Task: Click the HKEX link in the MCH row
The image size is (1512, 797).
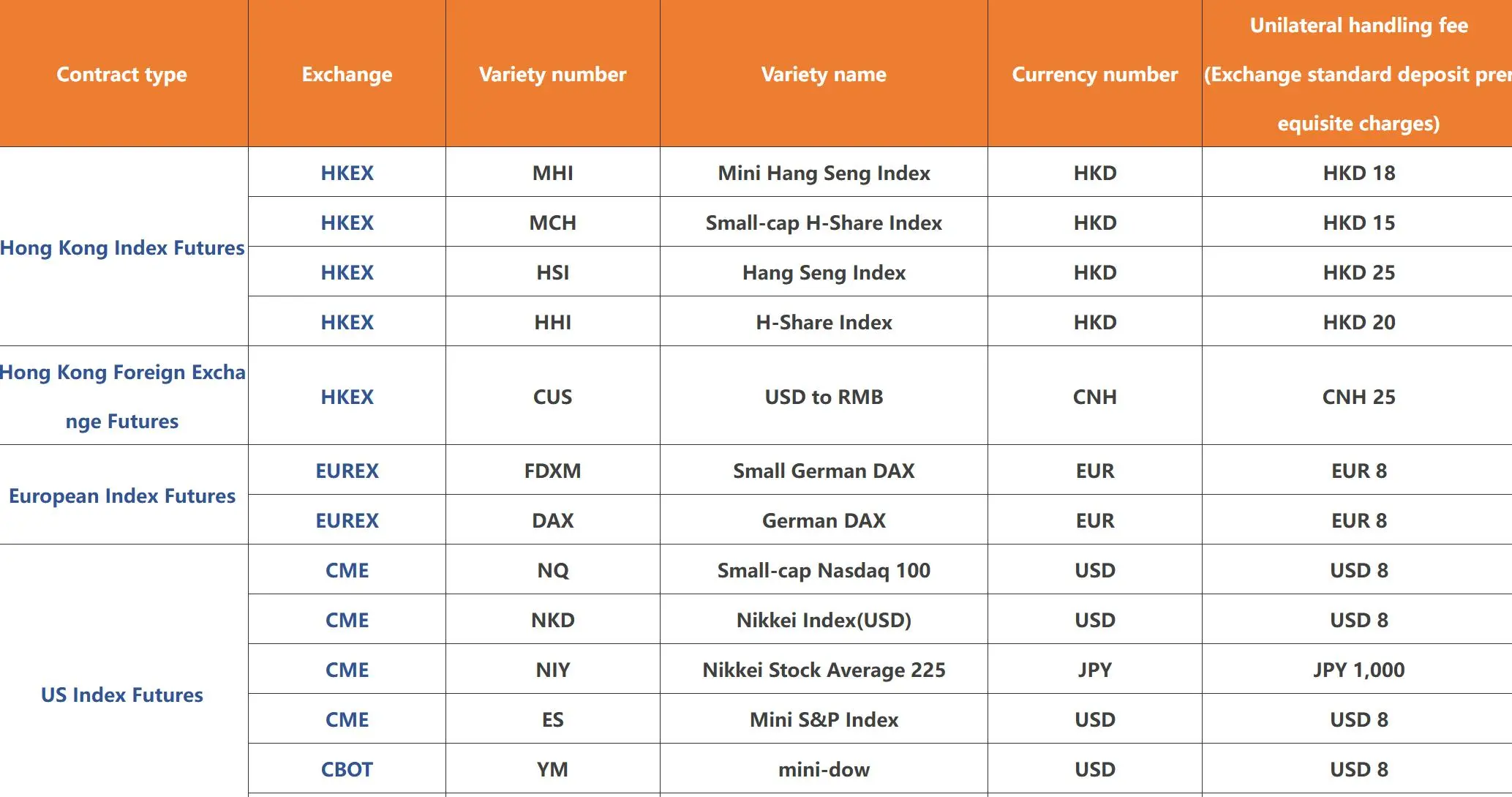Action: click(347, 223)
